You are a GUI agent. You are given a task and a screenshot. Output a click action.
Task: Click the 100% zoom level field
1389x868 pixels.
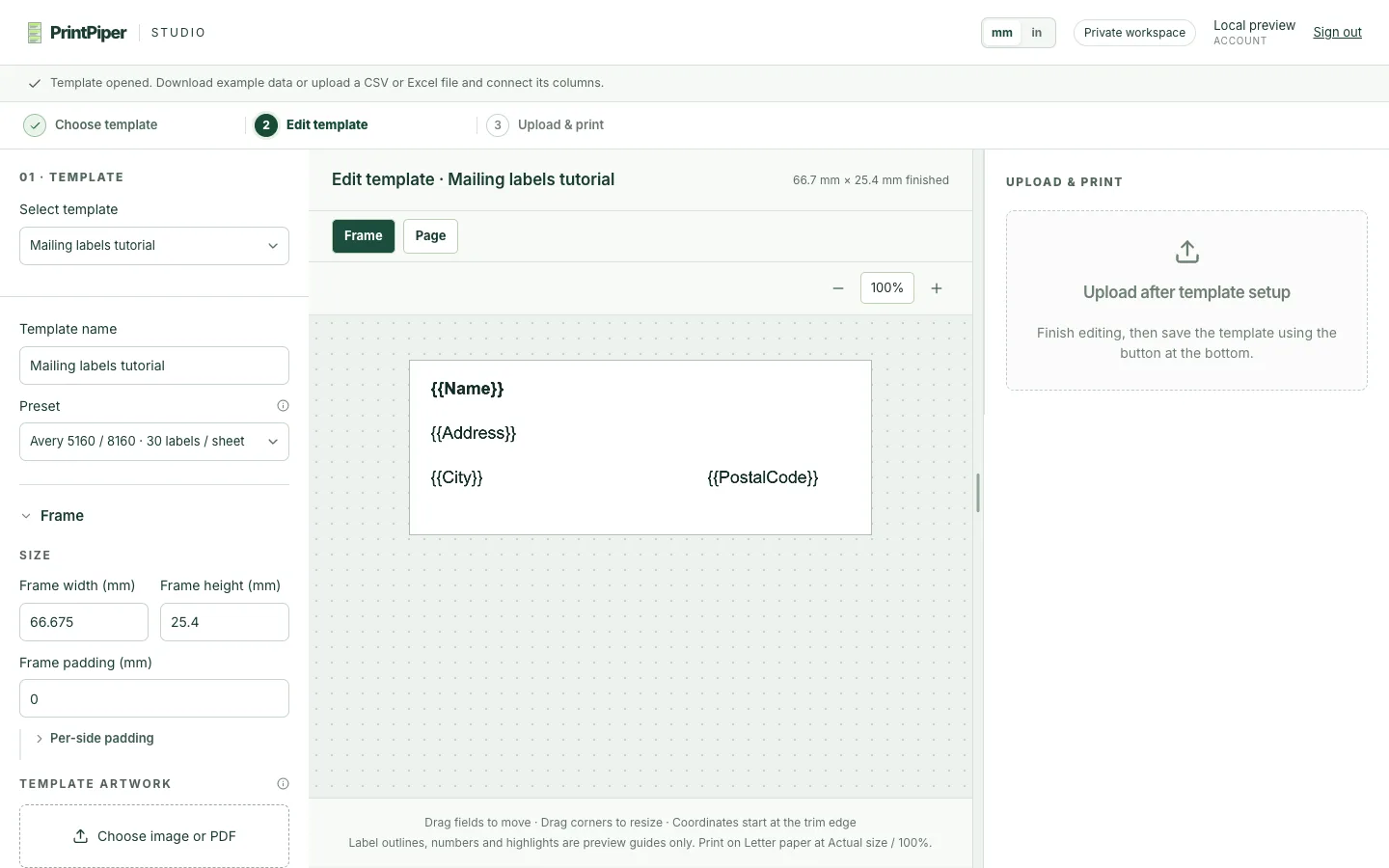coord(887,288)
